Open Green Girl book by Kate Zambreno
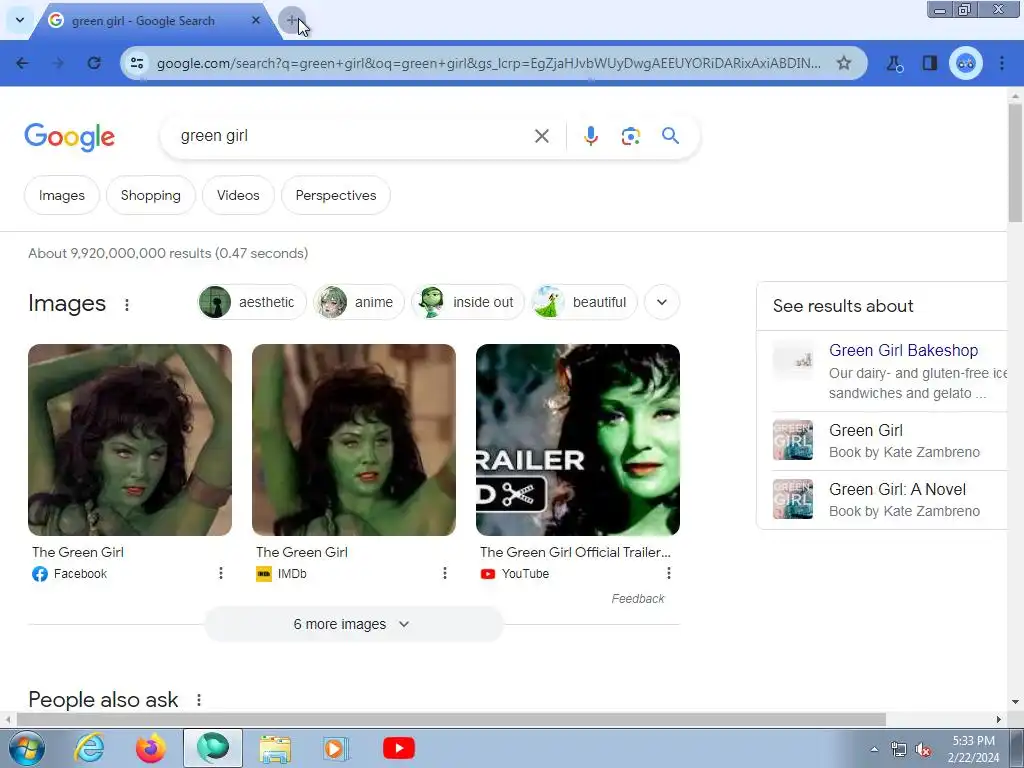Viewport: 1024px width, 768px height. coord(889,441)
